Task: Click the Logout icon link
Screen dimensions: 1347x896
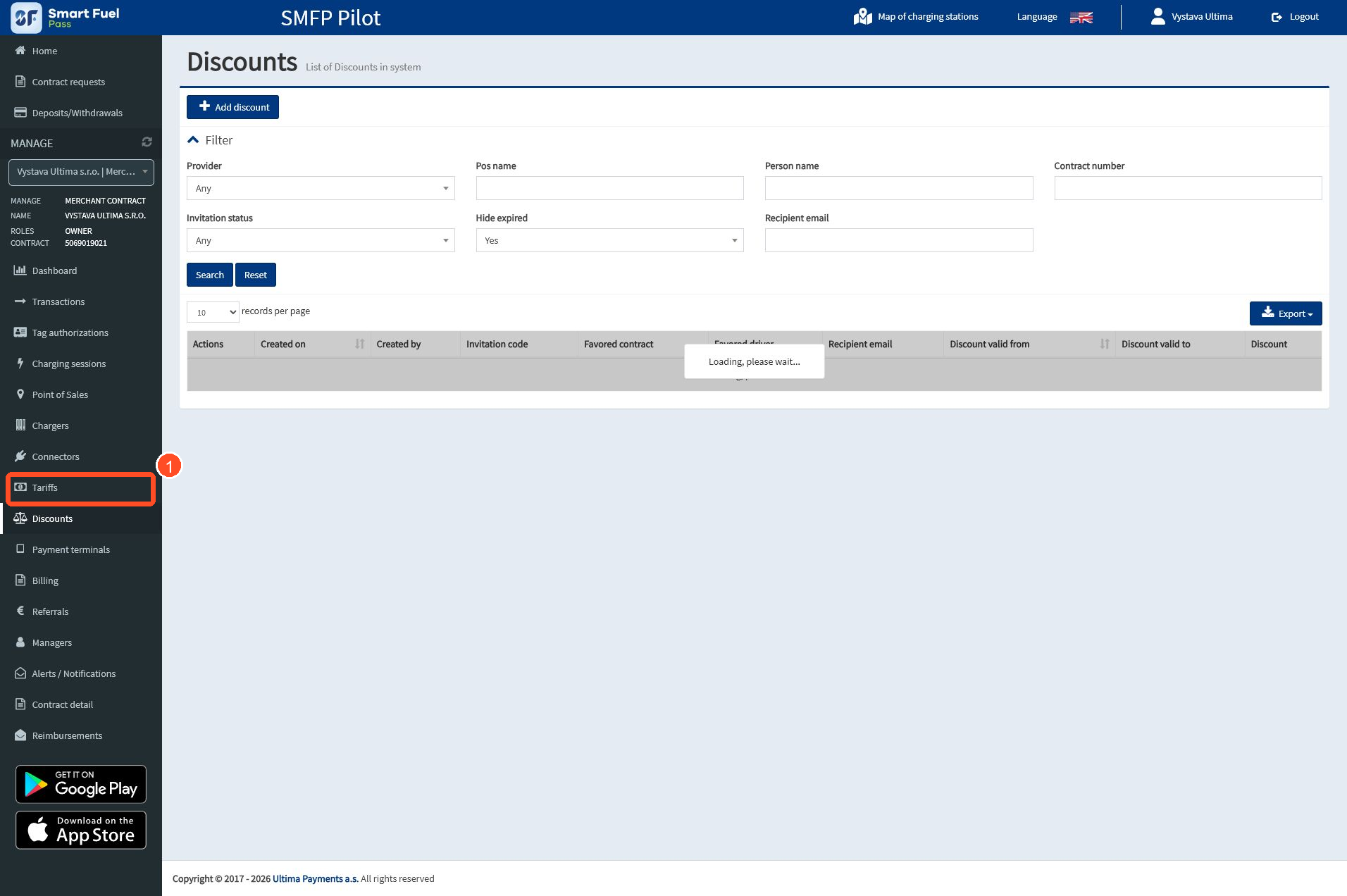Action: point(1295,17)
